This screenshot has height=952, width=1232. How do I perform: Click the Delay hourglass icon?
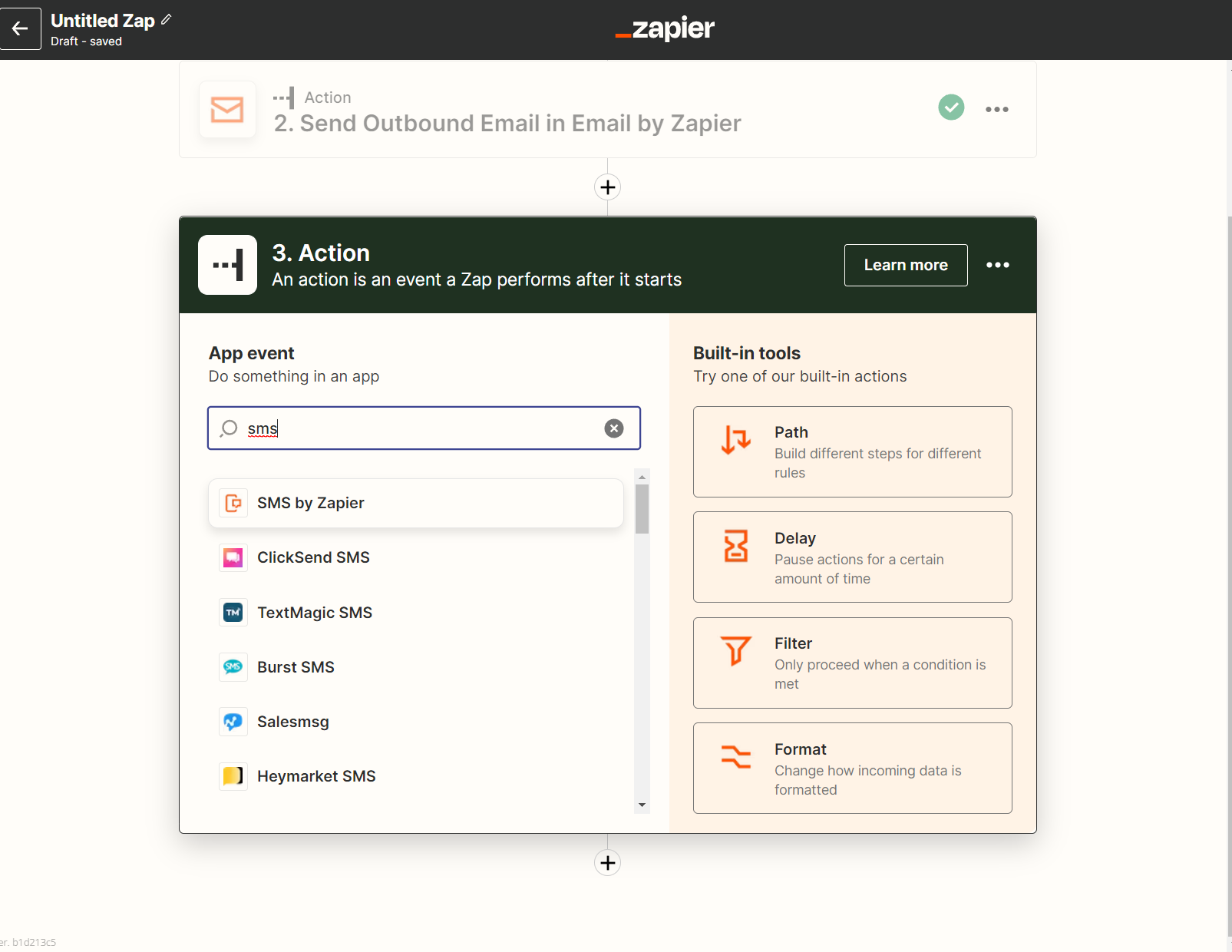coord(736,546)
